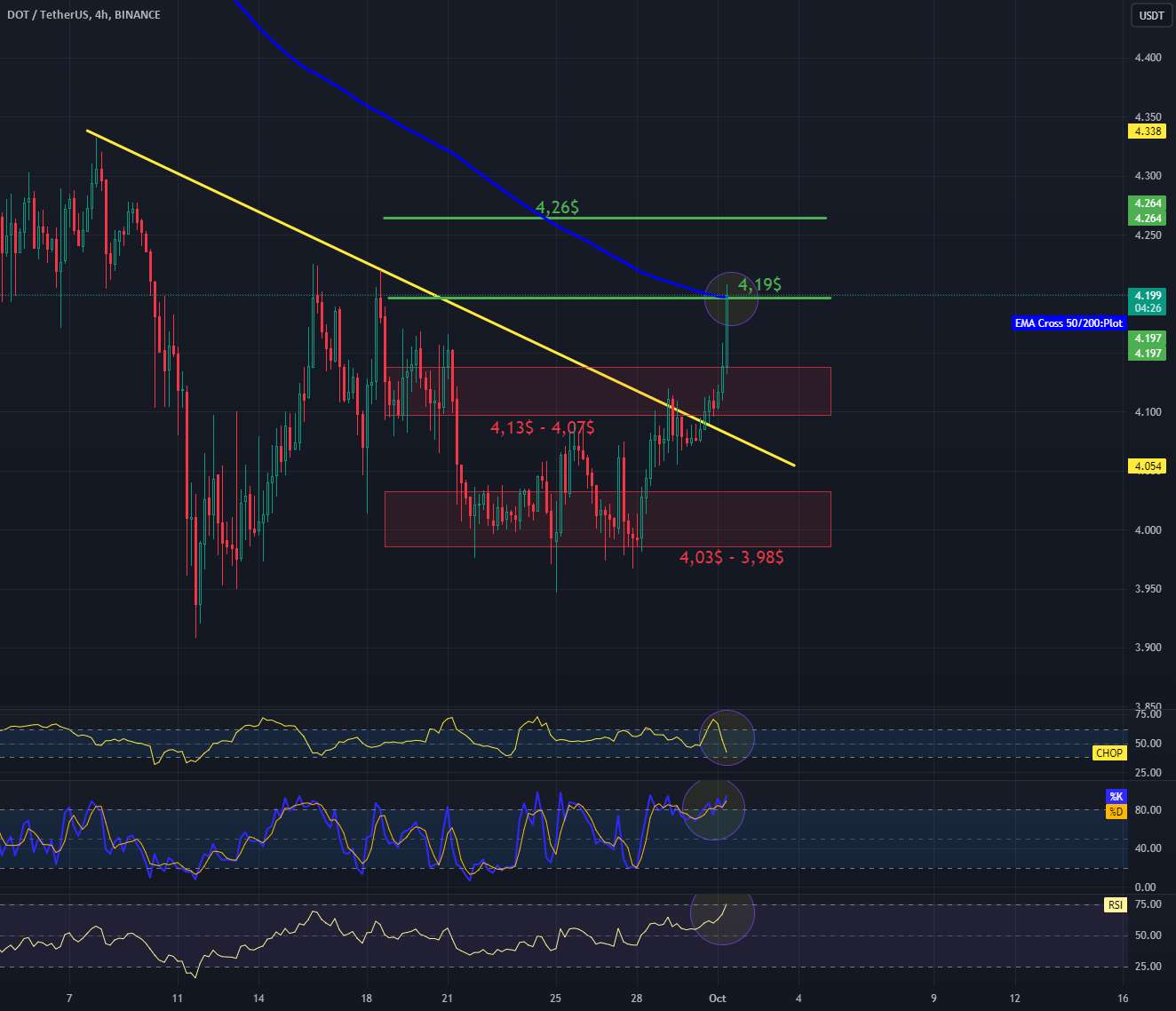Click the 4.400 price axis tick

pyautogui.click(x=1148, y=58)
